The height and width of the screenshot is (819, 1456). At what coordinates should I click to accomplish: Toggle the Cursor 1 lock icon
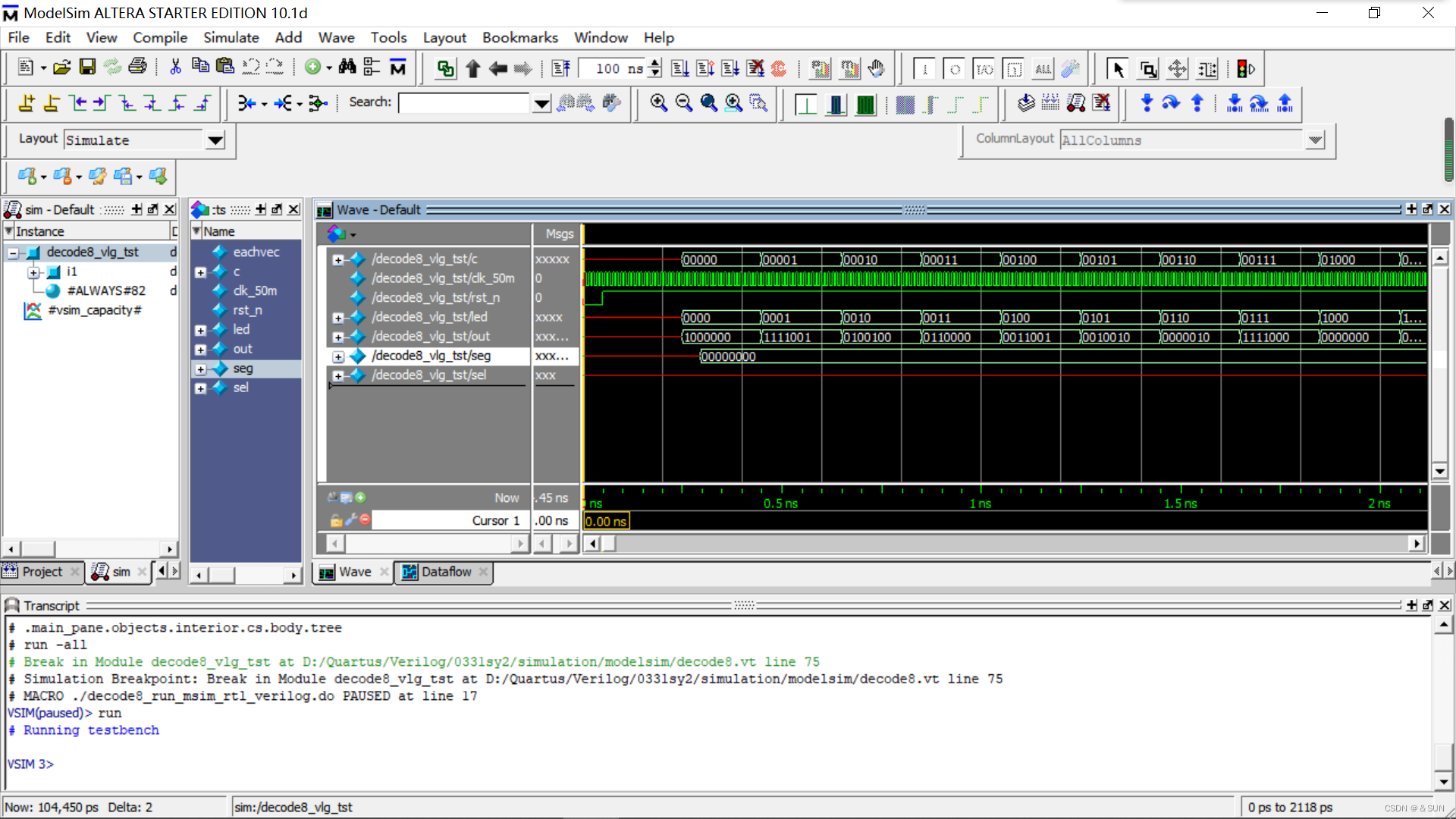336,520
